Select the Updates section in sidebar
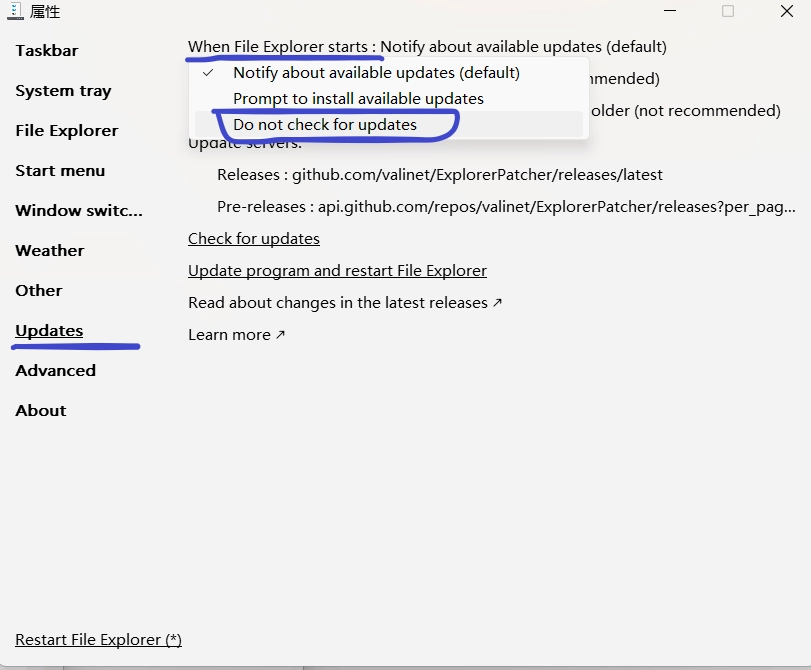The height and width of the screenshot is (670, 811). [49, 331]
